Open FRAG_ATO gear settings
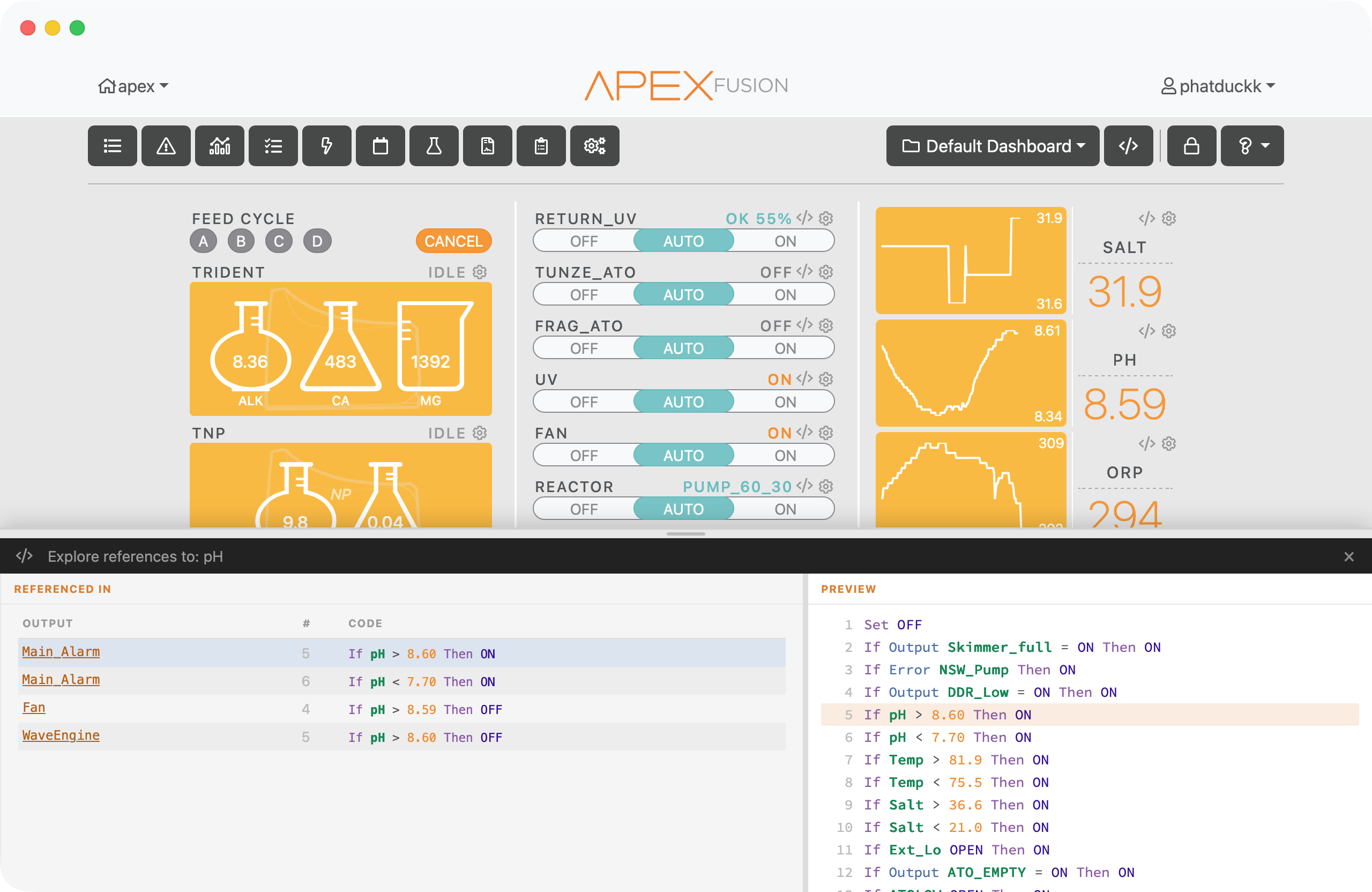The width and height of the screenshot is (1372, 892). pos(826,325)
